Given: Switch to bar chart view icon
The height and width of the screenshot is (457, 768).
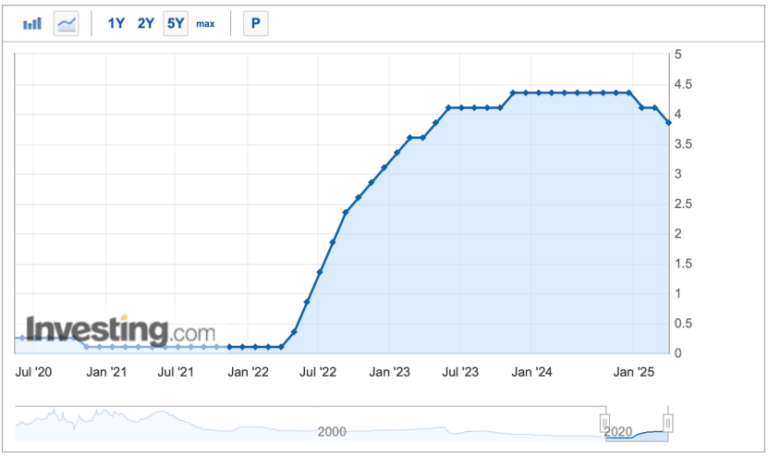Looking at the screenshot, I should click(x=32, y=23).
